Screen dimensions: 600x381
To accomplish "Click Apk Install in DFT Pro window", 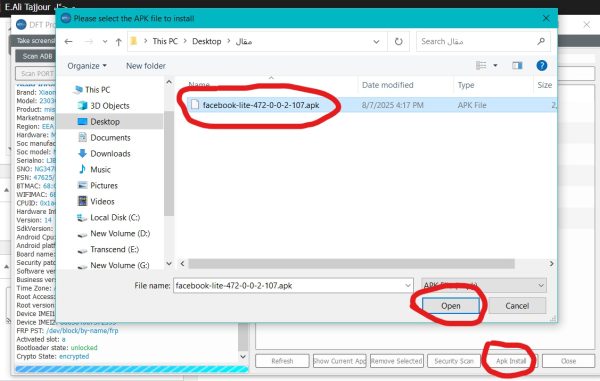I will pyautogui.click(x=511, y=361).
